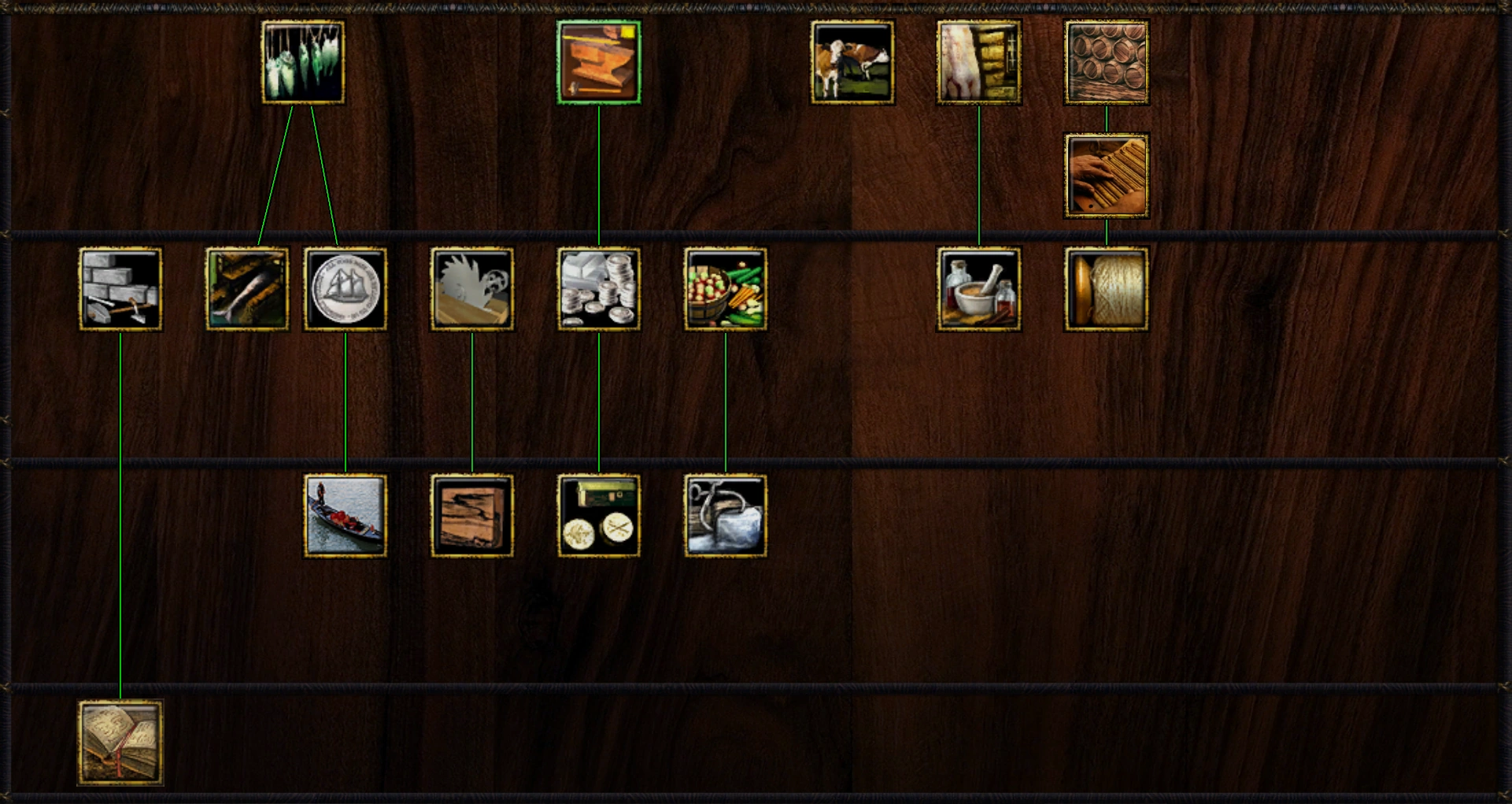The height and width of the screenshot is (804, 1512).
Task: Select the hands weaving loom icon
Action: point(1106,175)
